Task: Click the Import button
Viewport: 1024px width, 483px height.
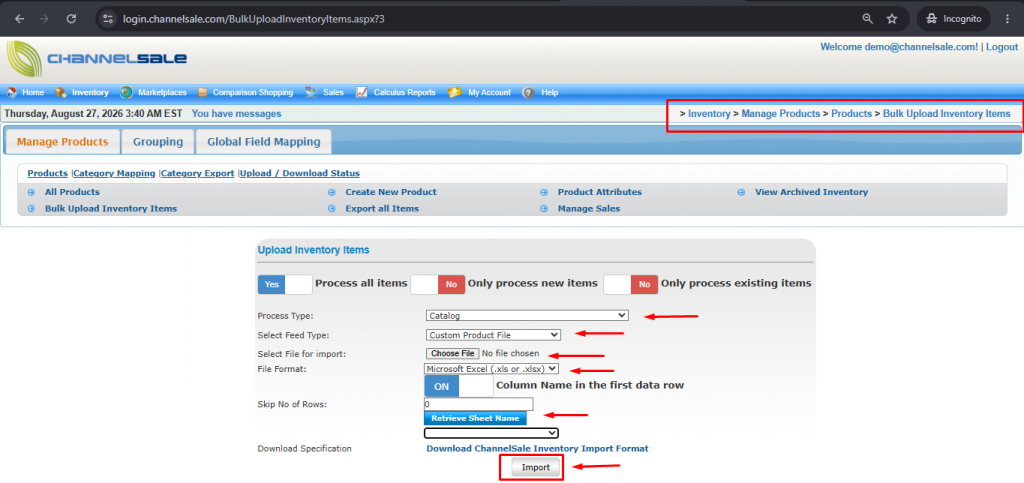Action: (536, 467)
